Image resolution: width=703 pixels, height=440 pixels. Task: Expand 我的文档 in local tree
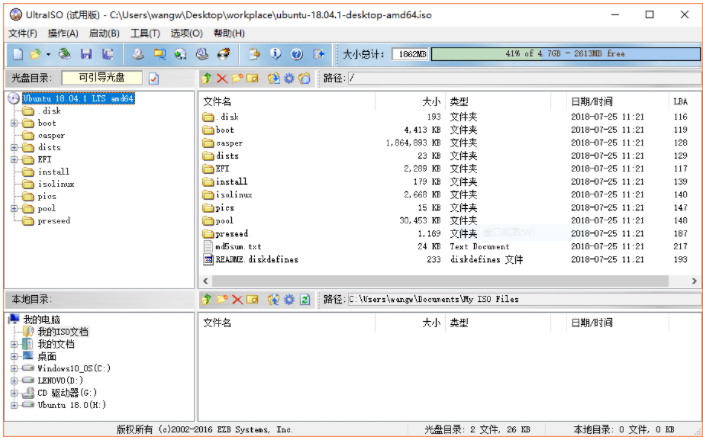[14, 344]
